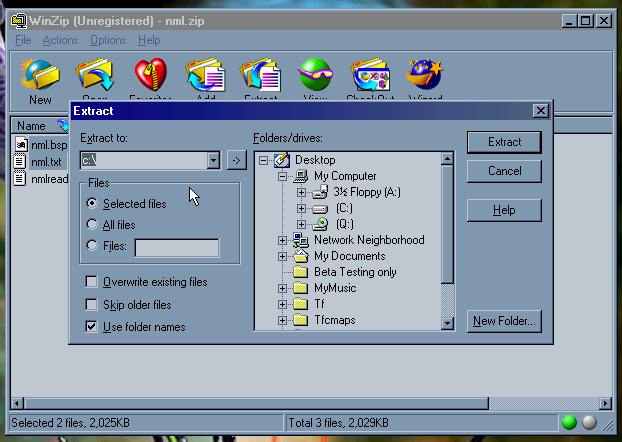Click the arrow button beside Extract to
This screenshot has width=622, height=442.
(236, 160)
